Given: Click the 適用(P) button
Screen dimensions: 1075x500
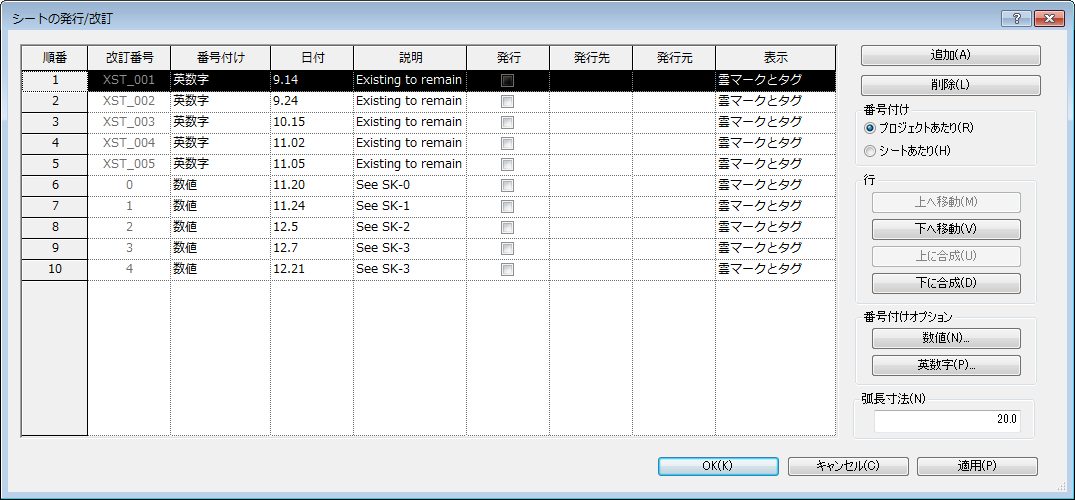Looking at the screenshot, I should (x=977, y=466).
